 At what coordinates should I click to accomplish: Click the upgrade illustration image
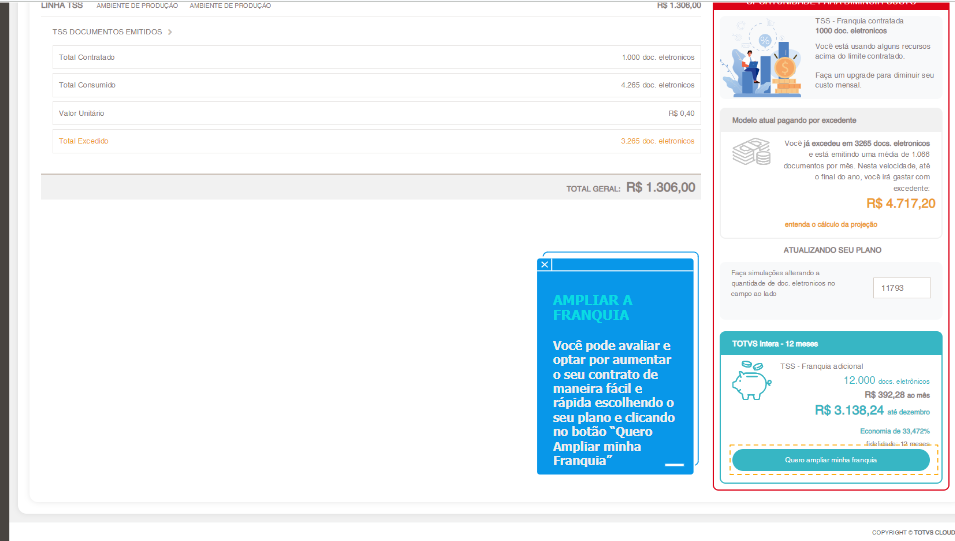coord(762,57)
